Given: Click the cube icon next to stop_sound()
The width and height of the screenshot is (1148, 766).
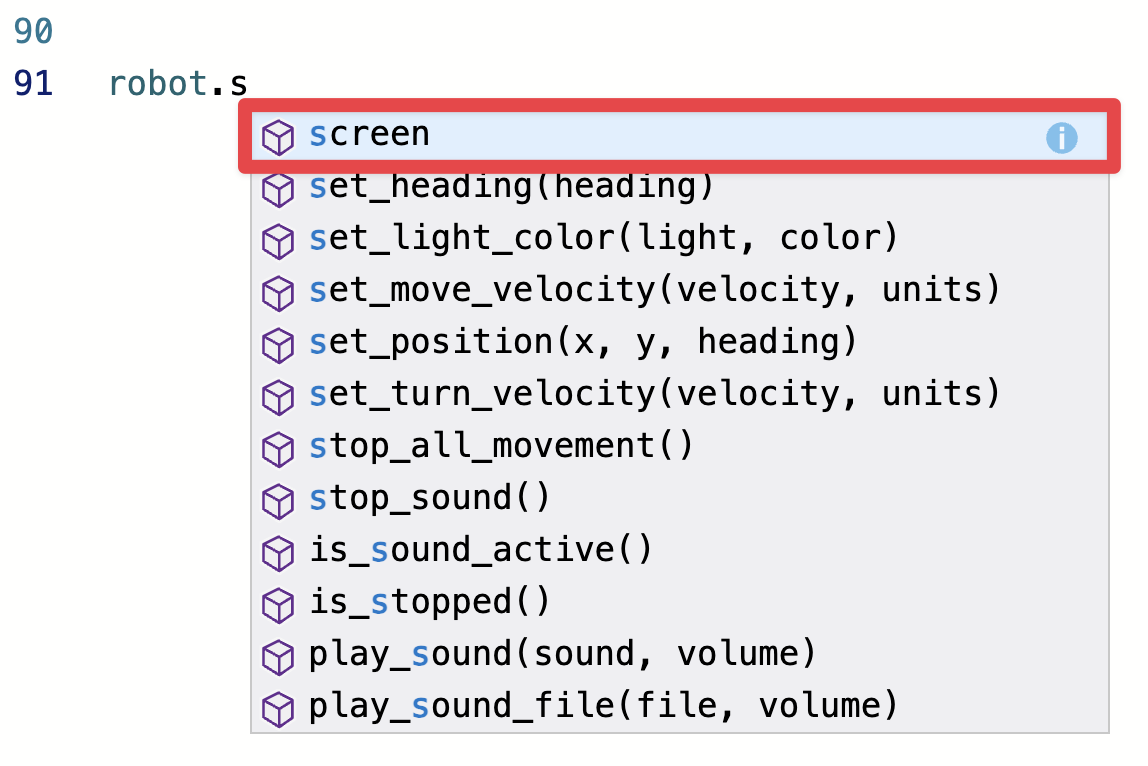Looking at the screenshot, I should click(277, 500).
